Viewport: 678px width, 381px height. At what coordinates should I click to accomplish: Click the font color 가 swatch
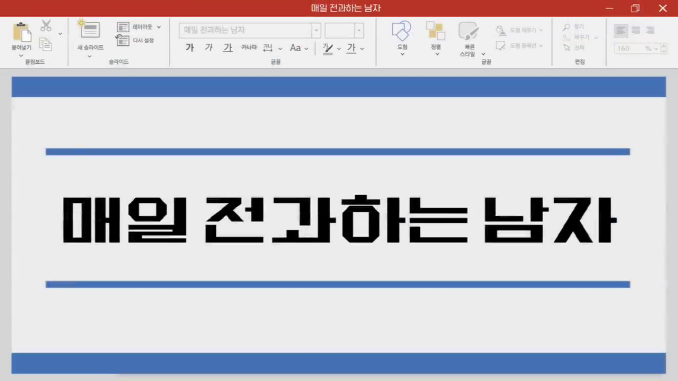(351, 48)
